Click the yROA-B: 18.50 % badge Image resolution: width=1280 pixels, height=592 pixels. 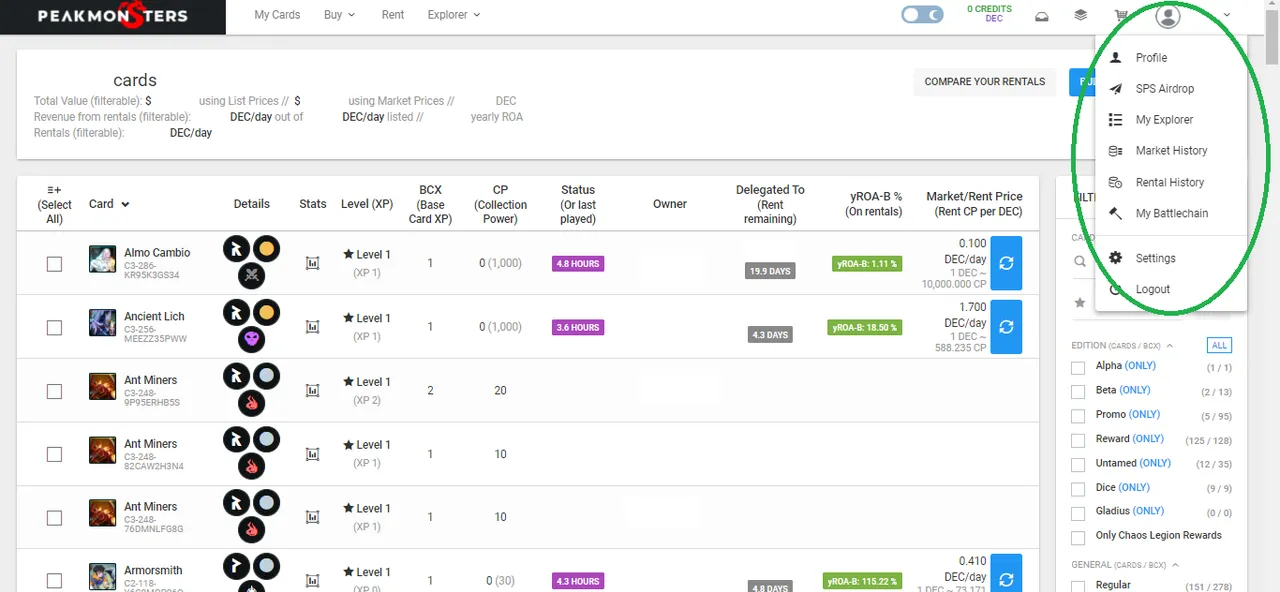pos(867,327)
